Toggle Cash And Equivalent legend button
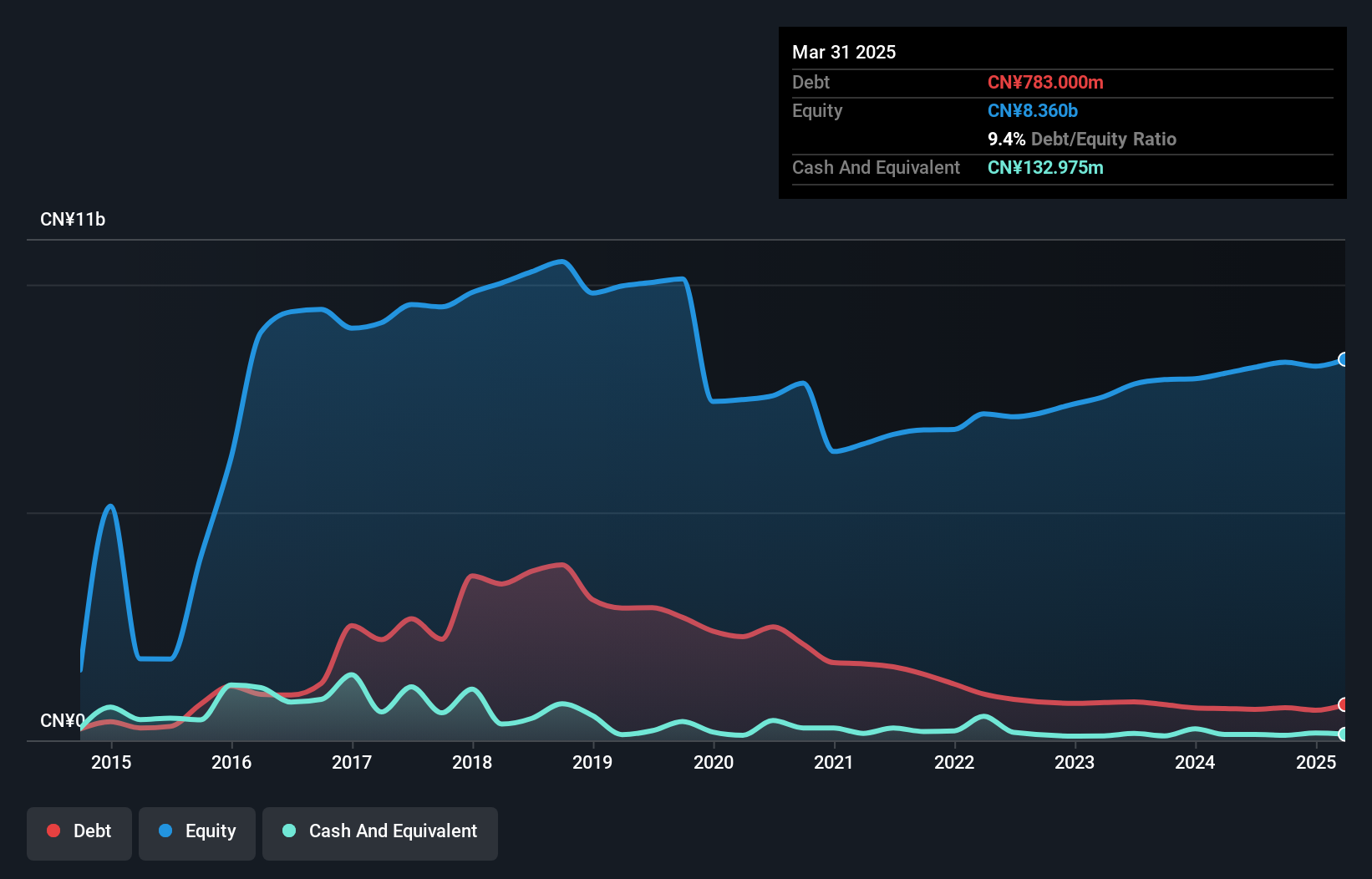The height and width of the screenshot is (879, 1372). click(x=380, y=833)
